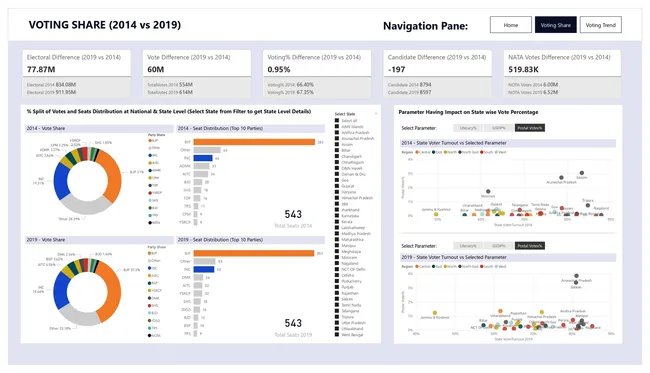Viewport: 650px width, 373px height.
Task: Click the Mizoram dot in 2014 scatter chart
Action: 488,191
